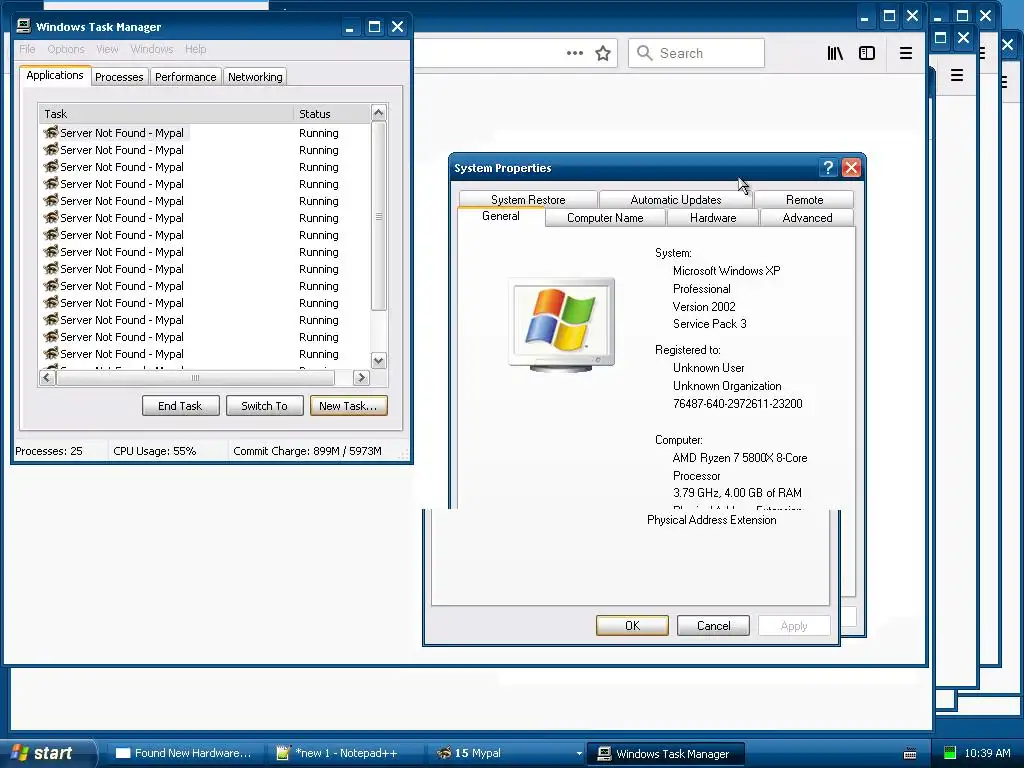The height and width of the screenshot is (768, 1024).
Task: Click the Windows XP monitor logo image
Action: pyautogui.click(x=562, y=325)
